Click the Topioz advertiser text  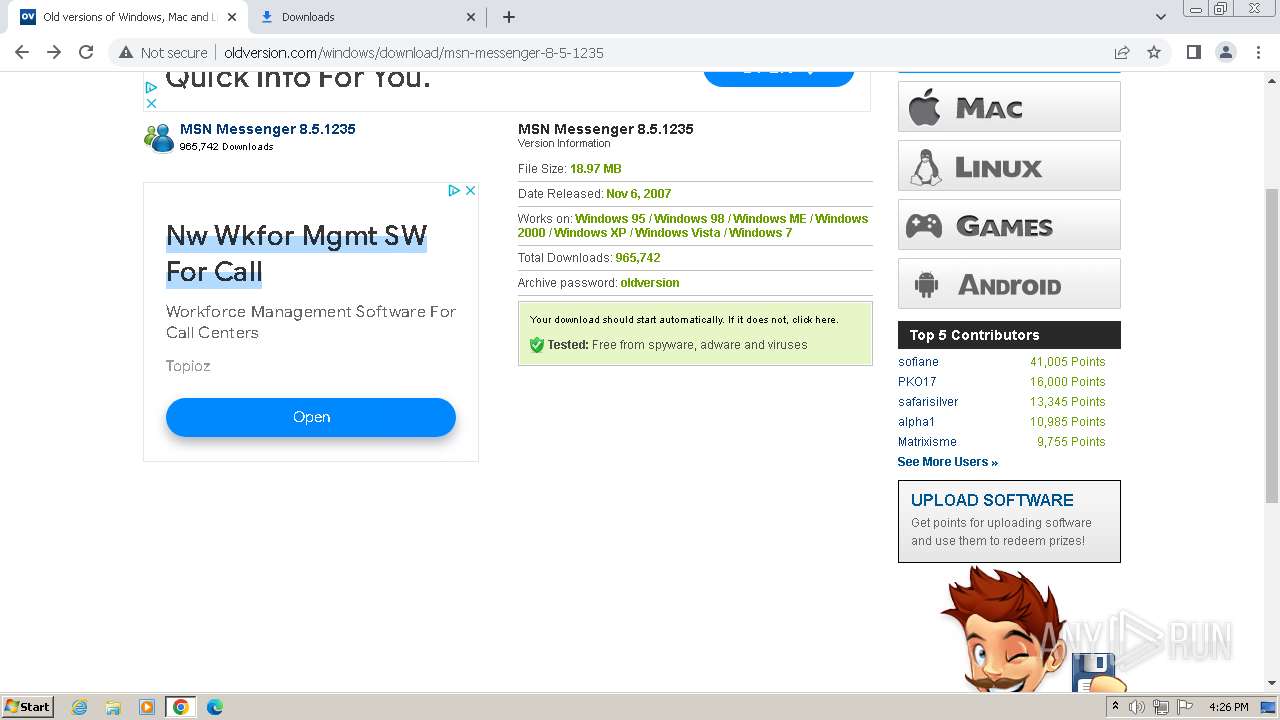[x=188, y=366]
